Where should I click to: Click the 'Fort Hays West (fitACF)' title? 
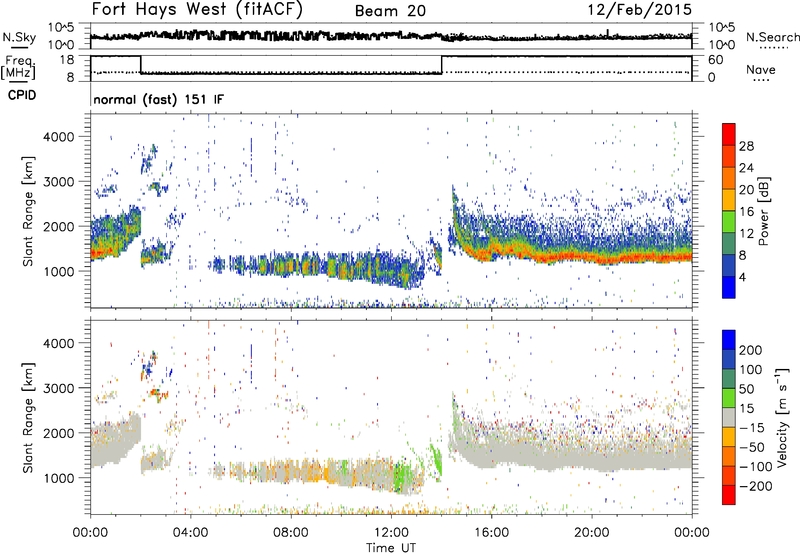pos(197,9)
